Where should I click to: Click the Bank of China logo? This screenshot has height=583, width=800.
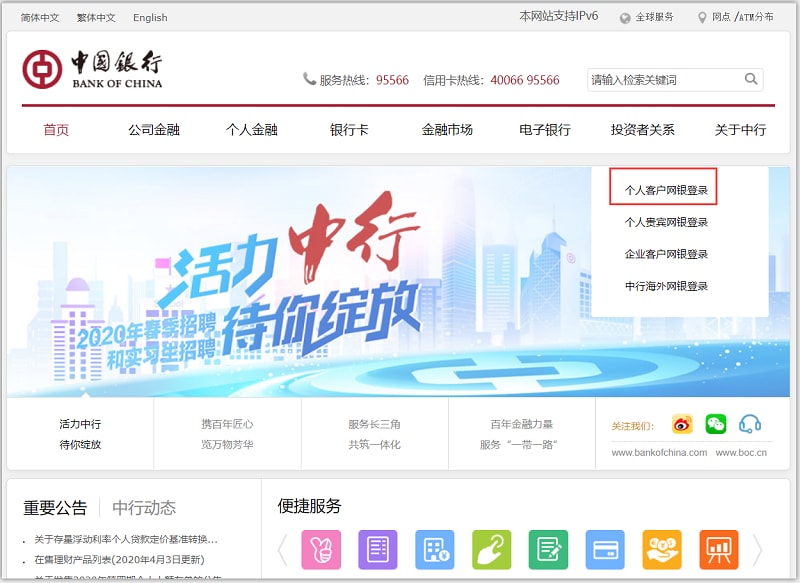pyautogui.click(x=92, y=69)
